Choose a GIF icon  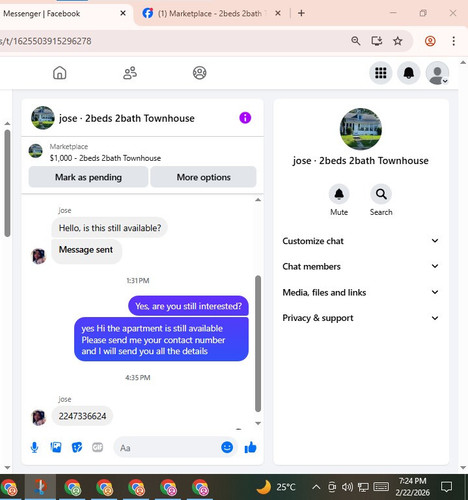tap(97, 447)
